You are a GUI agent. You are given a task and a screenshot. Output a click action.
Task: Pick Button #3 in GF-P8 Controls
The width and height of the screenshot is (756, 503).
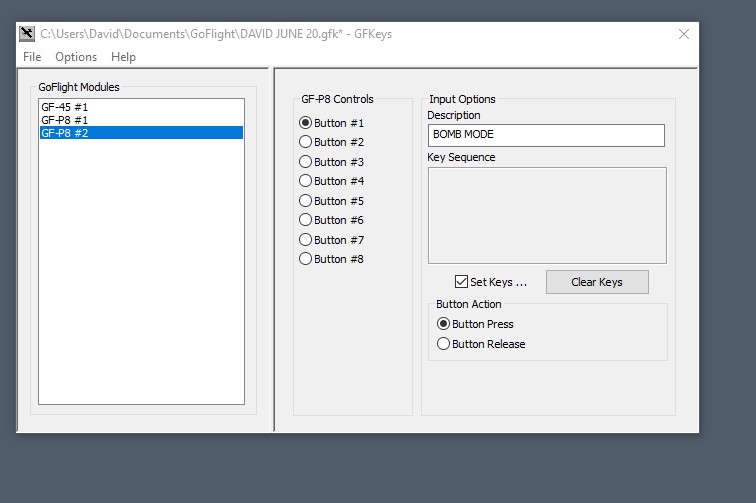tap(306, 162)
